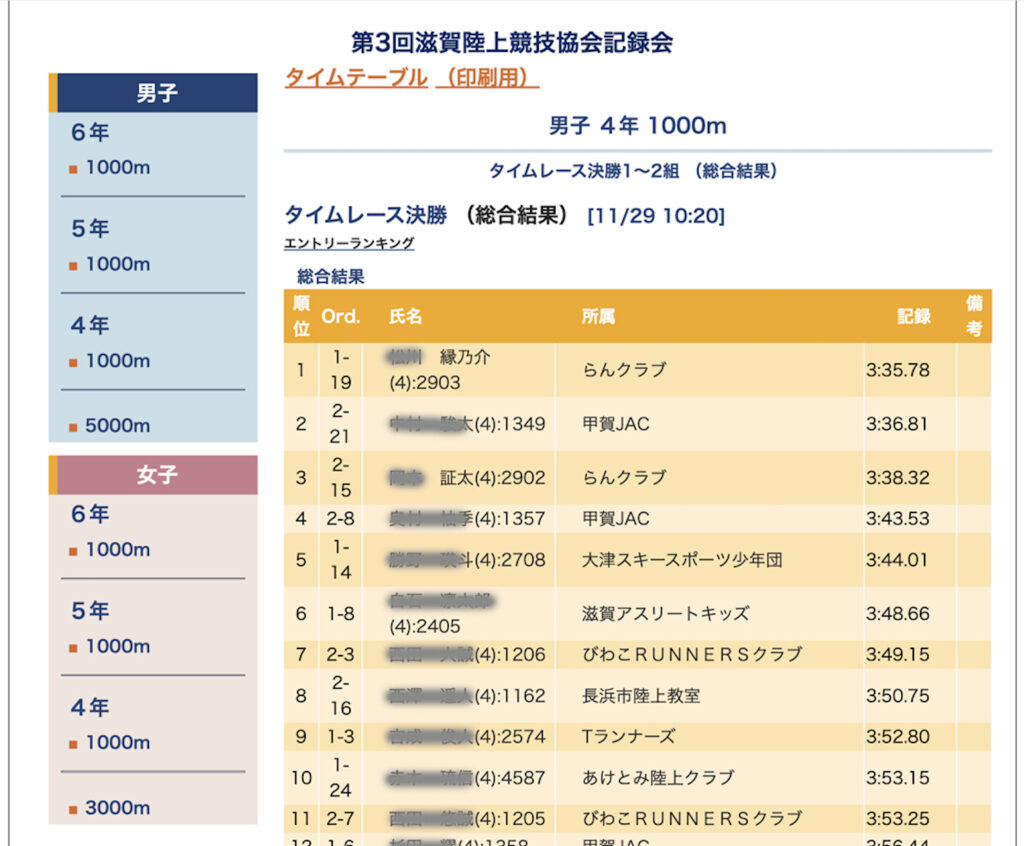This screenshot has height=846, width=1024.
Task: Click the 大津スキースポーツ少年団 affiliation cell
Action: [x=681, y=560]
